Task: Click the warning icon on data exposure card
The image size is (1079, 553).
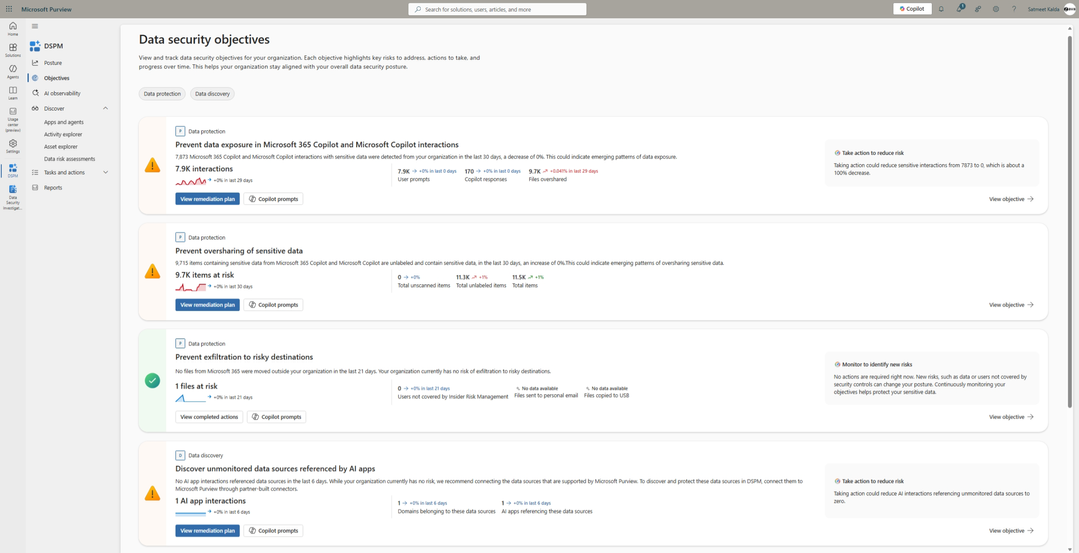Action: coord(152,165)
